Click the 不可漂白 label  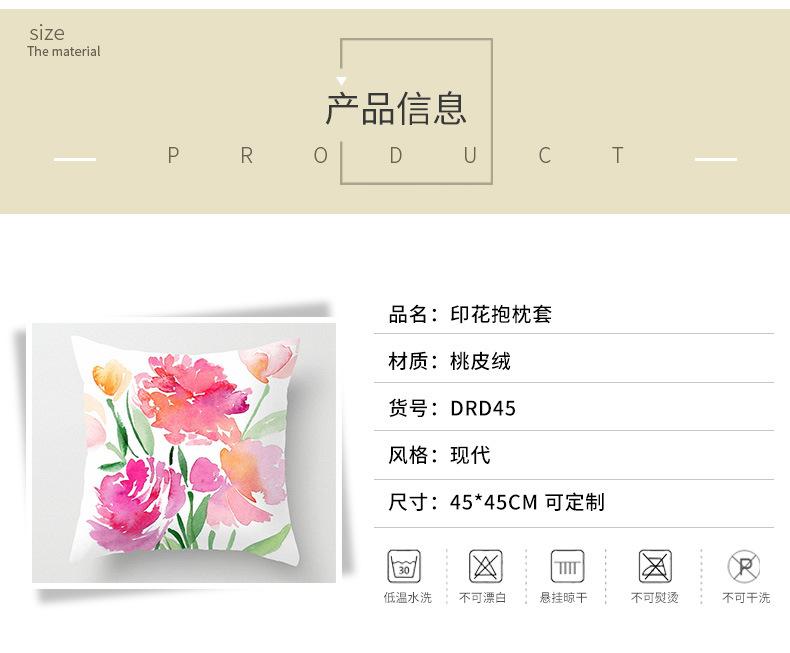click(x=482, y=598)
